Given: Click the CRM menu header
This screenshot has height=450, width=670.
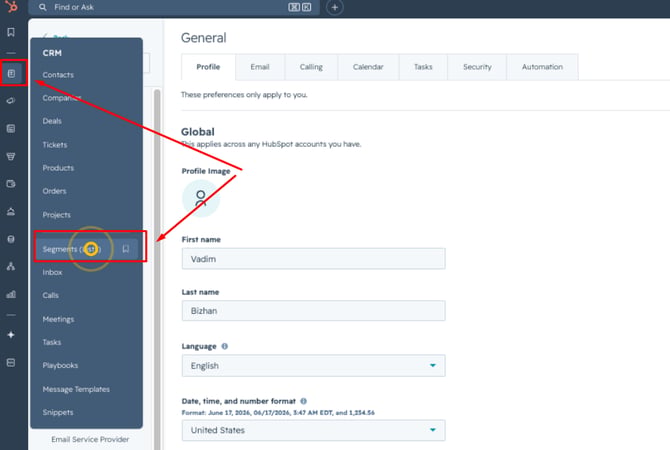Looking at the screenshot, I should [52, 53].
